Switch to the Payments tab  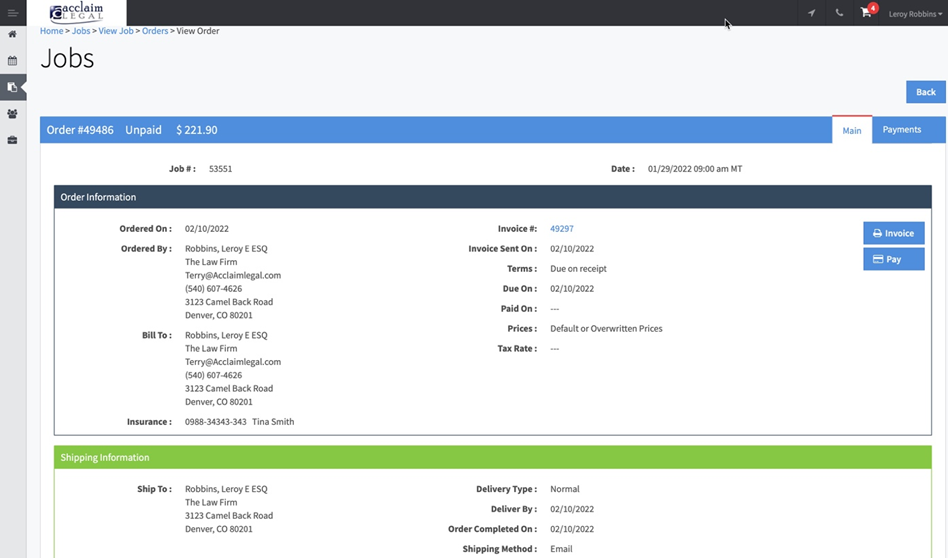[x=902, y=129]
